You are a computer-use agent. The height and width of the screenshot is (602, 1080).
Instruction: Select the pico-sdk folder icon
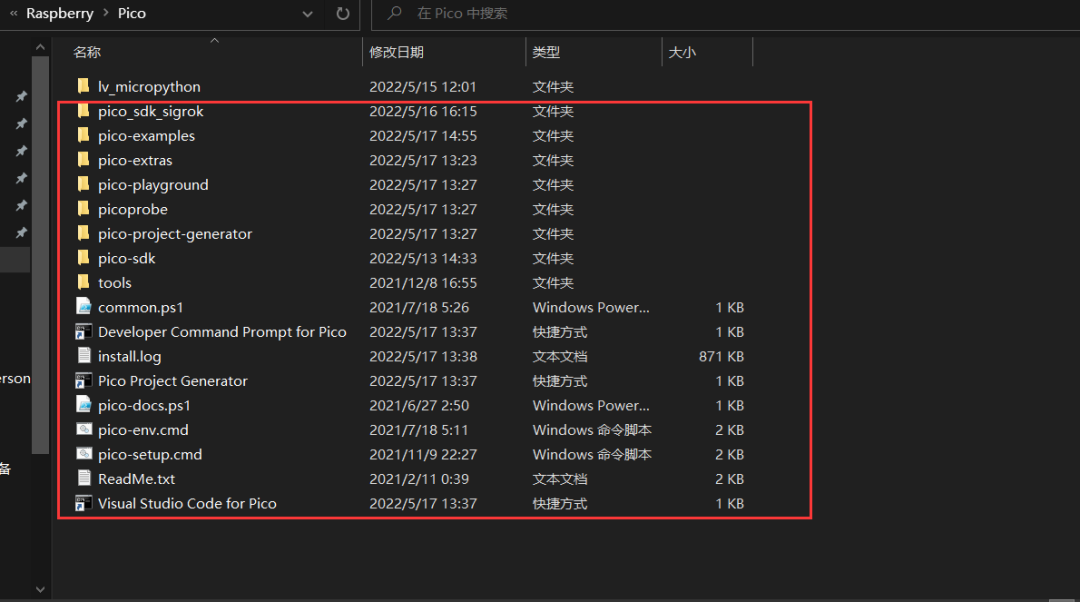tap(83, 258)
